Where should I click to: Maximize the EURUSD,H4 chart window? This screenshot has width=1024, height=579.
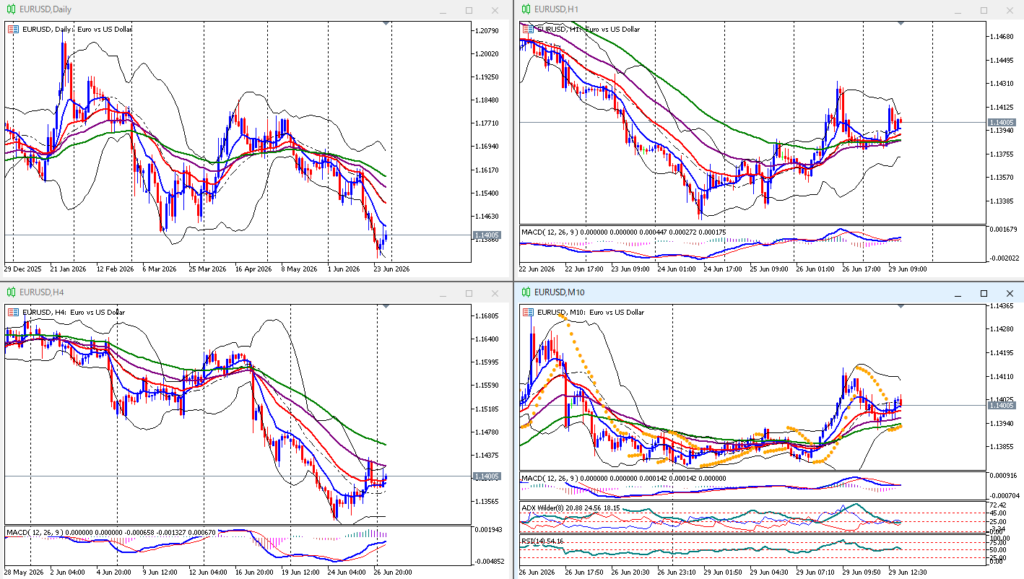(469, 293)
